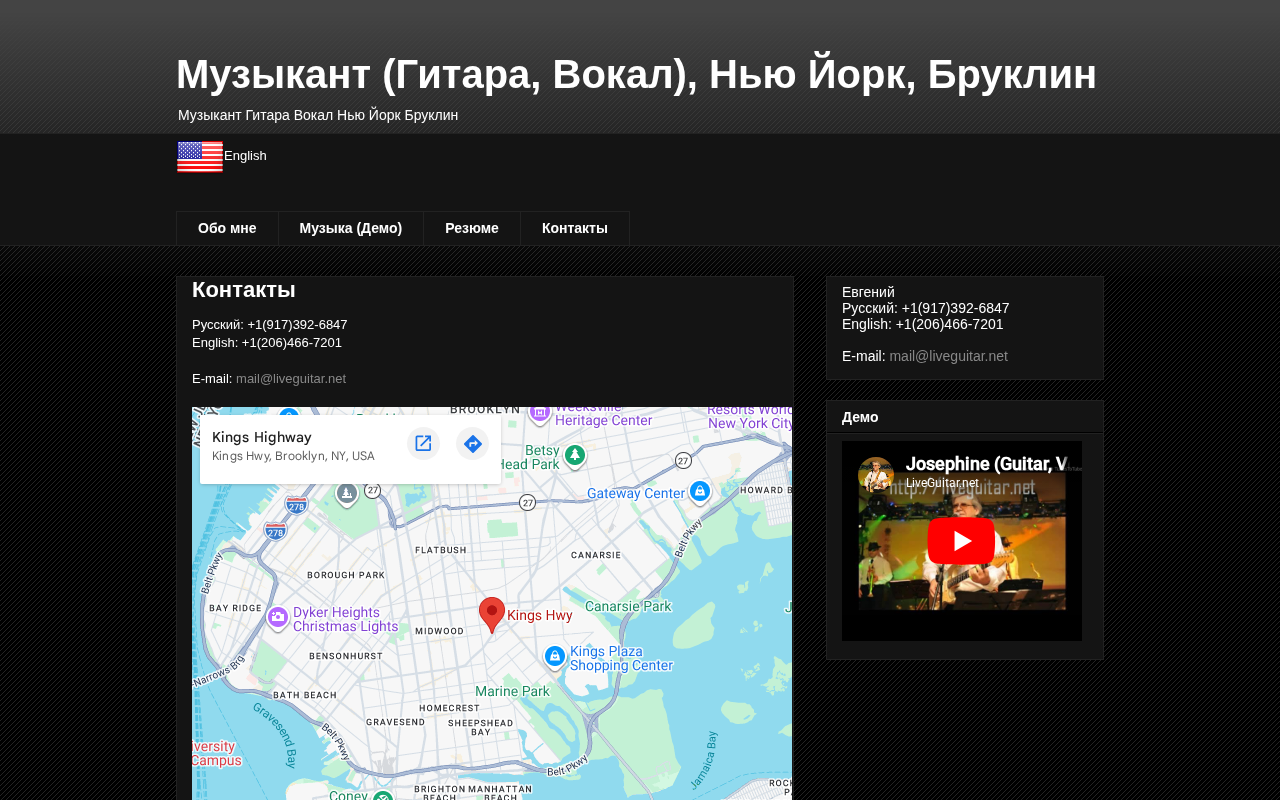Click mail@liveguitar.net in the main content
The image size is (1280, 800).
pyautogui.click(x=291, y=379)
